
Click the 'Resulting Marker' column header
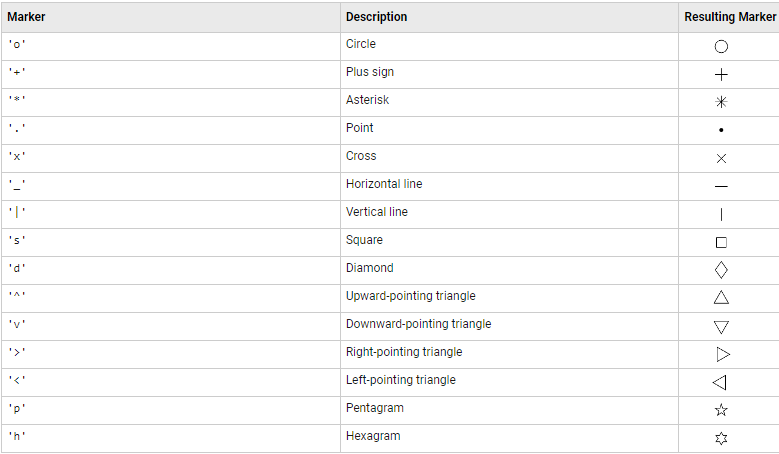(728, 17)
